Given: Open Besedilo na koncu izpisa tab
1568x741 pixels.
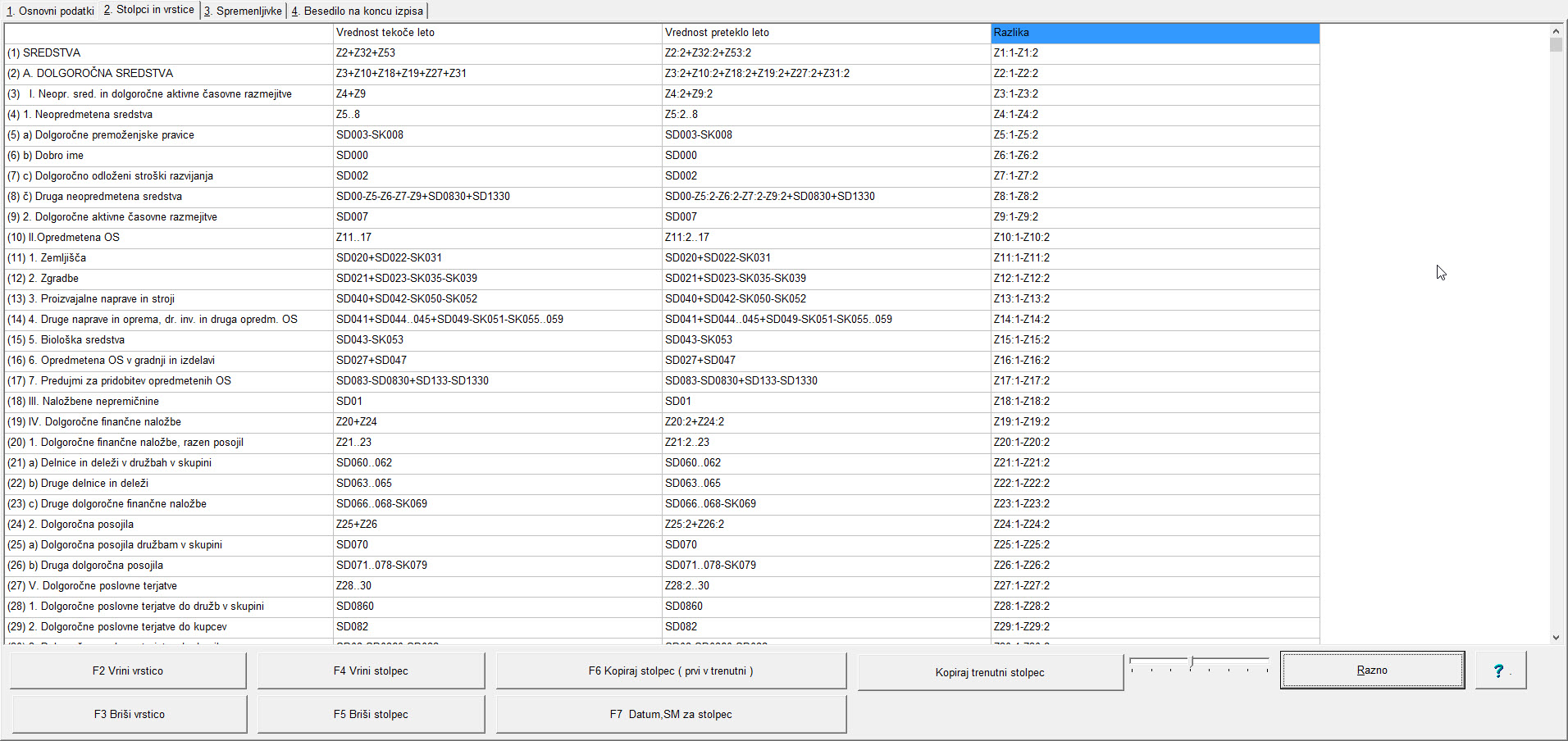Looking at the screenshot, I should click(x=358, y=11).
